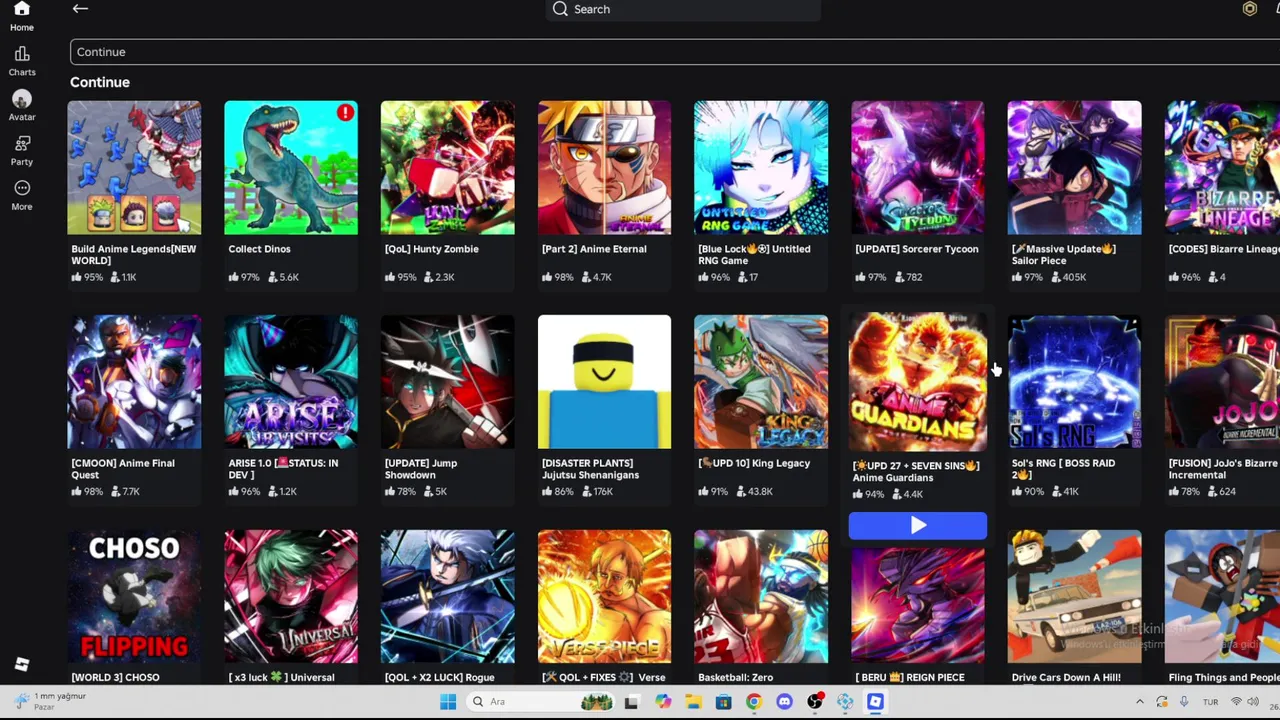Click "[UPD 10] King Legacy" title
Viewport: 1280px width, 720px height.
754,463
